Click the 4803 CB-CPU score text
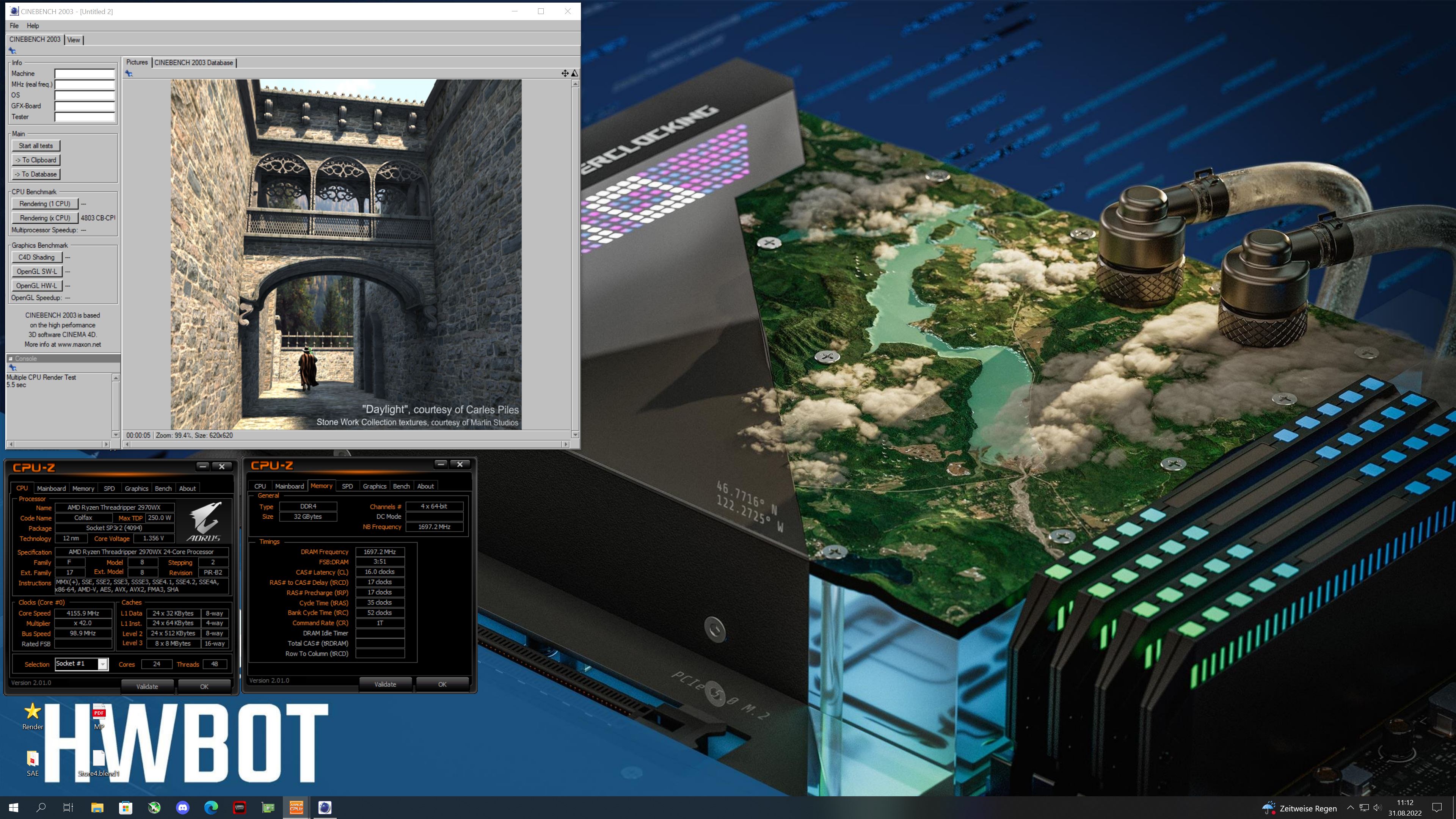Image resolution: width=1456 pixels, height=819 pixels. click(x=97, y=218)
